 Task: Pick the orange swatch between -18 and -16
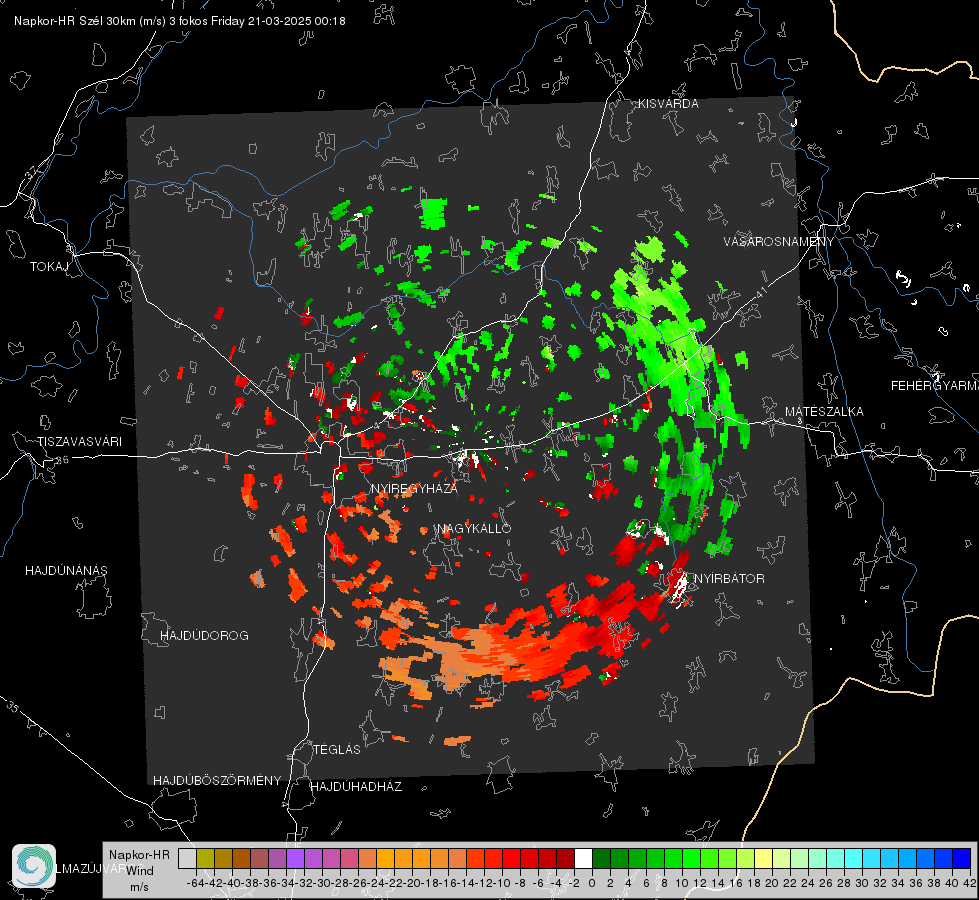pyautogui.click(x=439, y=858)
